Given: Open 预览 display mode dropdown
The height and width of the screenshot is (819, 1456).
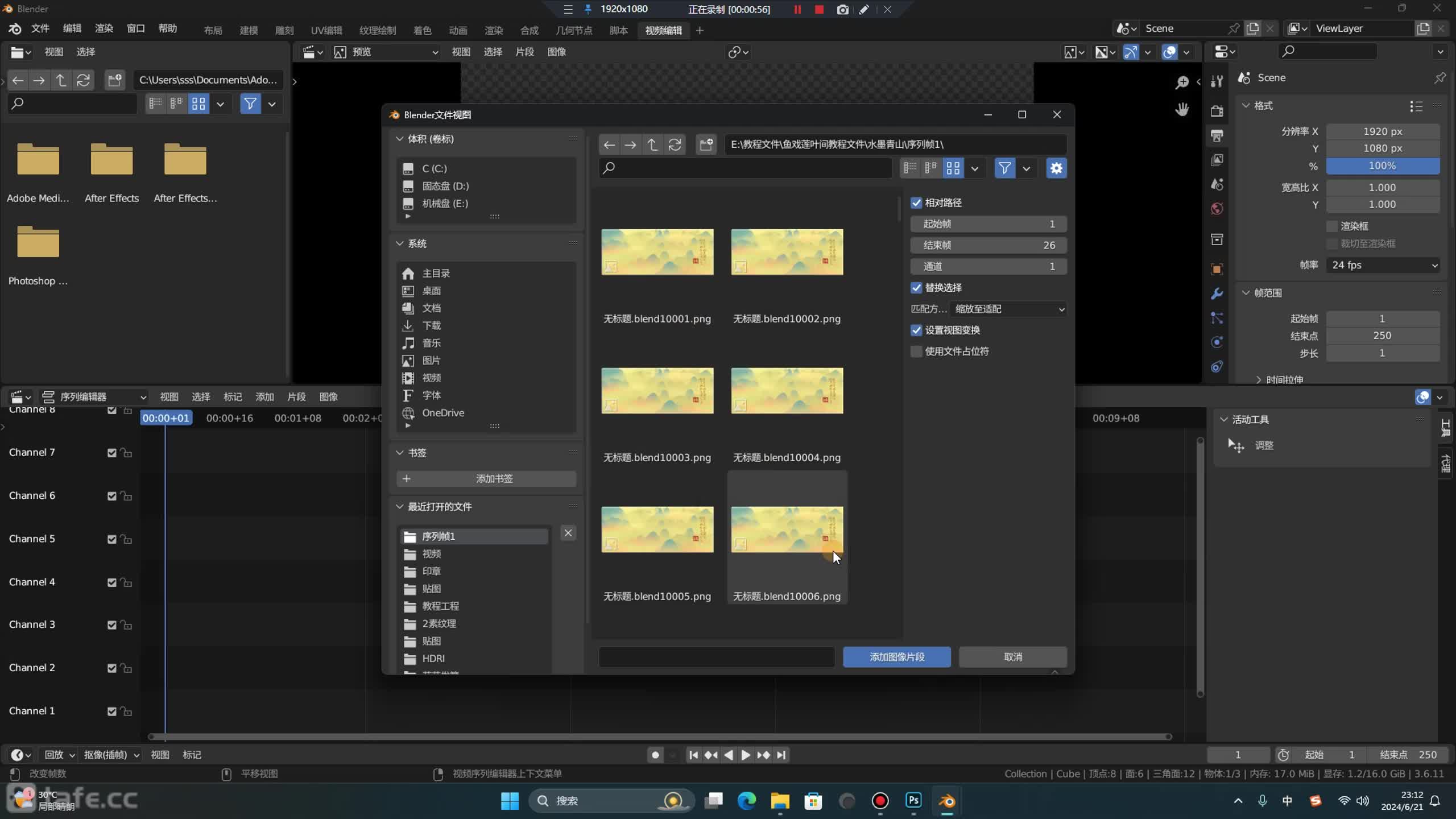Looking at the screenshot, I should pos(386,52).
